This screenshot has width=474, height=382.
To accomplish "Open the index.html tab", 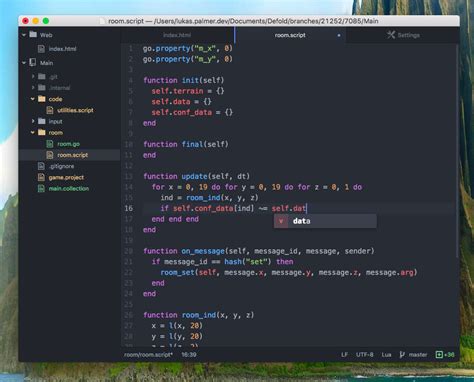I will click(177, 35).
